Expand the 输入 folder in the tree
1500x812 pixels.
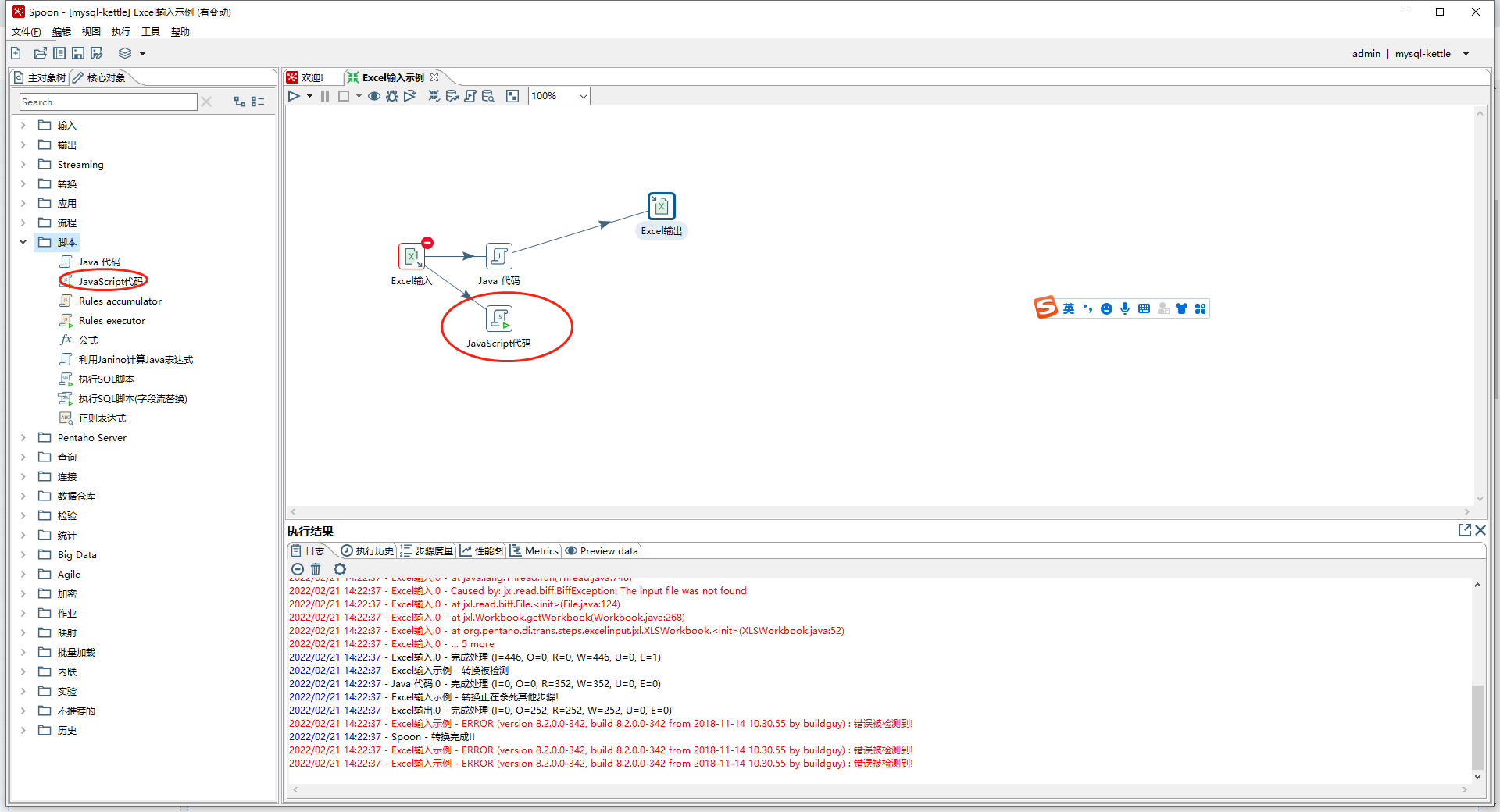23,125
